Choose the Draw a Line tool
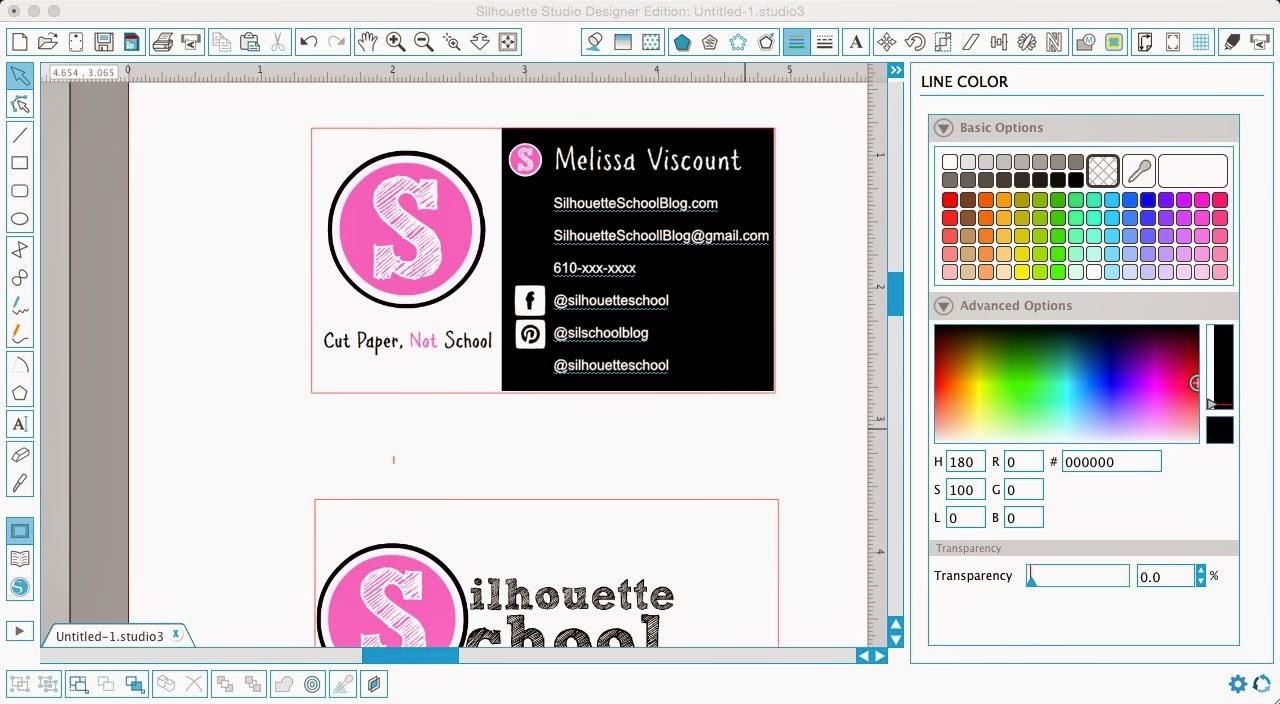The image size is (1280, 704). 20,134
